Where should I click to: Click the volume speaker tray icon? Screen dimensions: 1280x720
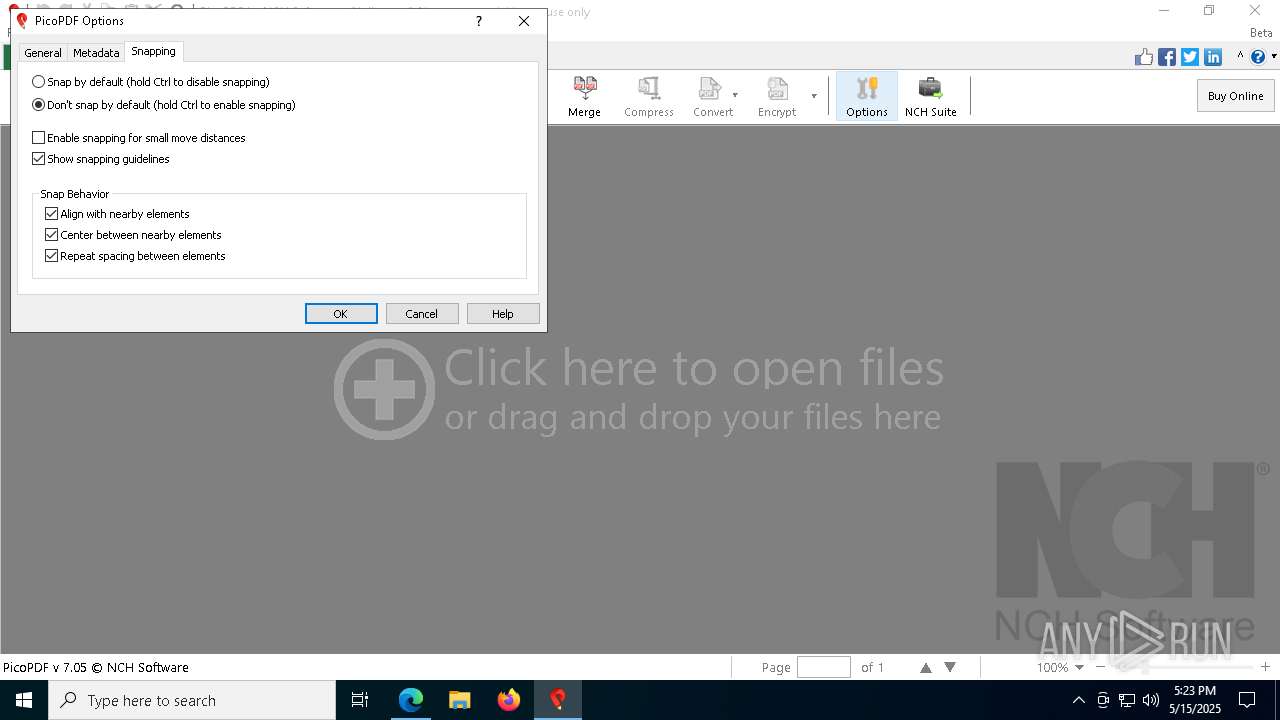pos(1151,700)
